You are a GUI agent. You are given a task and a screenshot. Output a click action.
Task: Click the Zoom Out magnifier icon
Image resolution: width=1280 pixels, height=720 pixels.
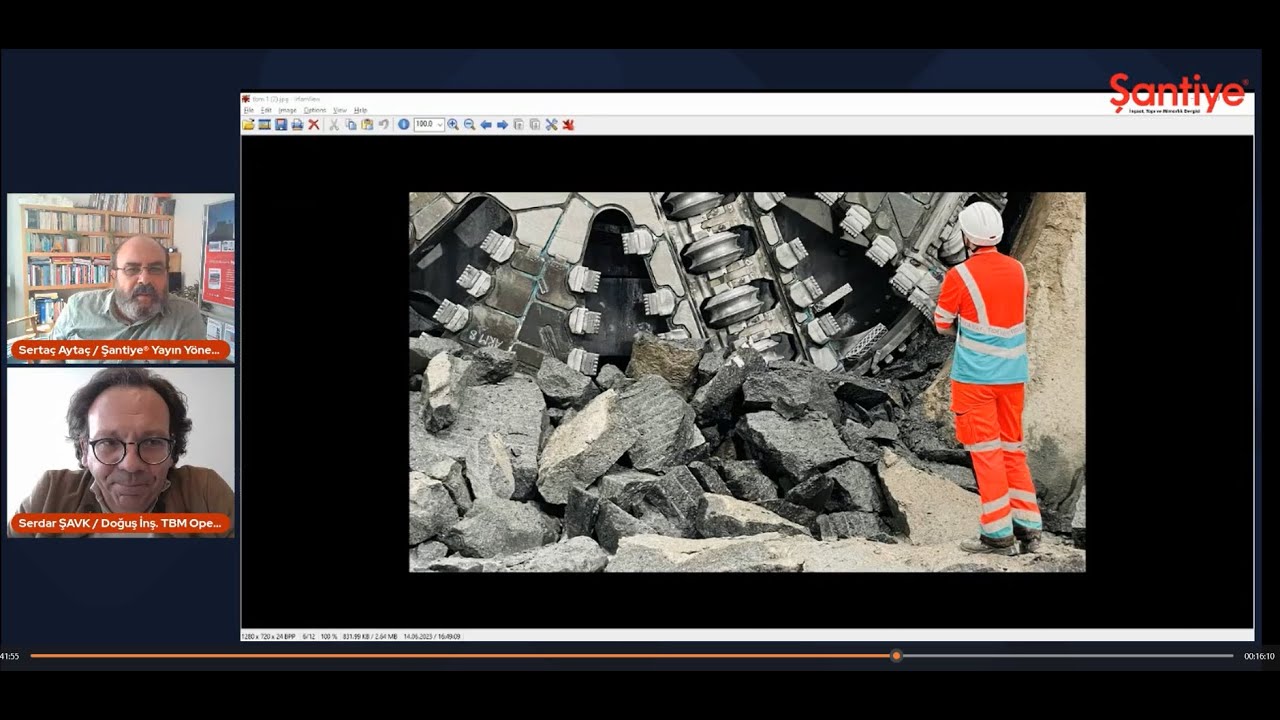pyautogui.click(x=469, y=125)
